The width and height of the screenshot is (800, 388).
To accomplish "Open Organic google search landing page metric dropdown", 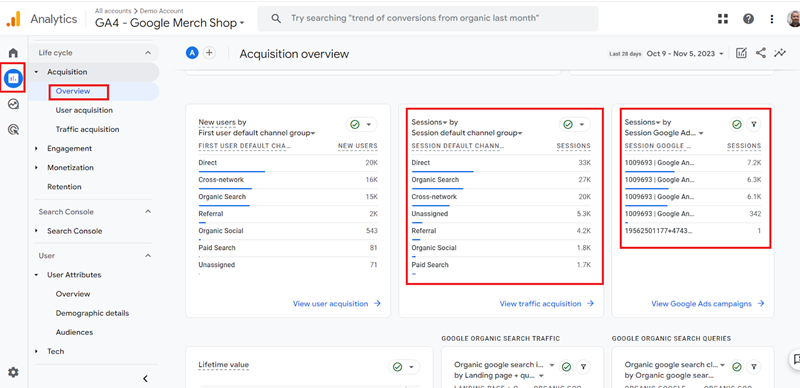I will pos(504,365).
